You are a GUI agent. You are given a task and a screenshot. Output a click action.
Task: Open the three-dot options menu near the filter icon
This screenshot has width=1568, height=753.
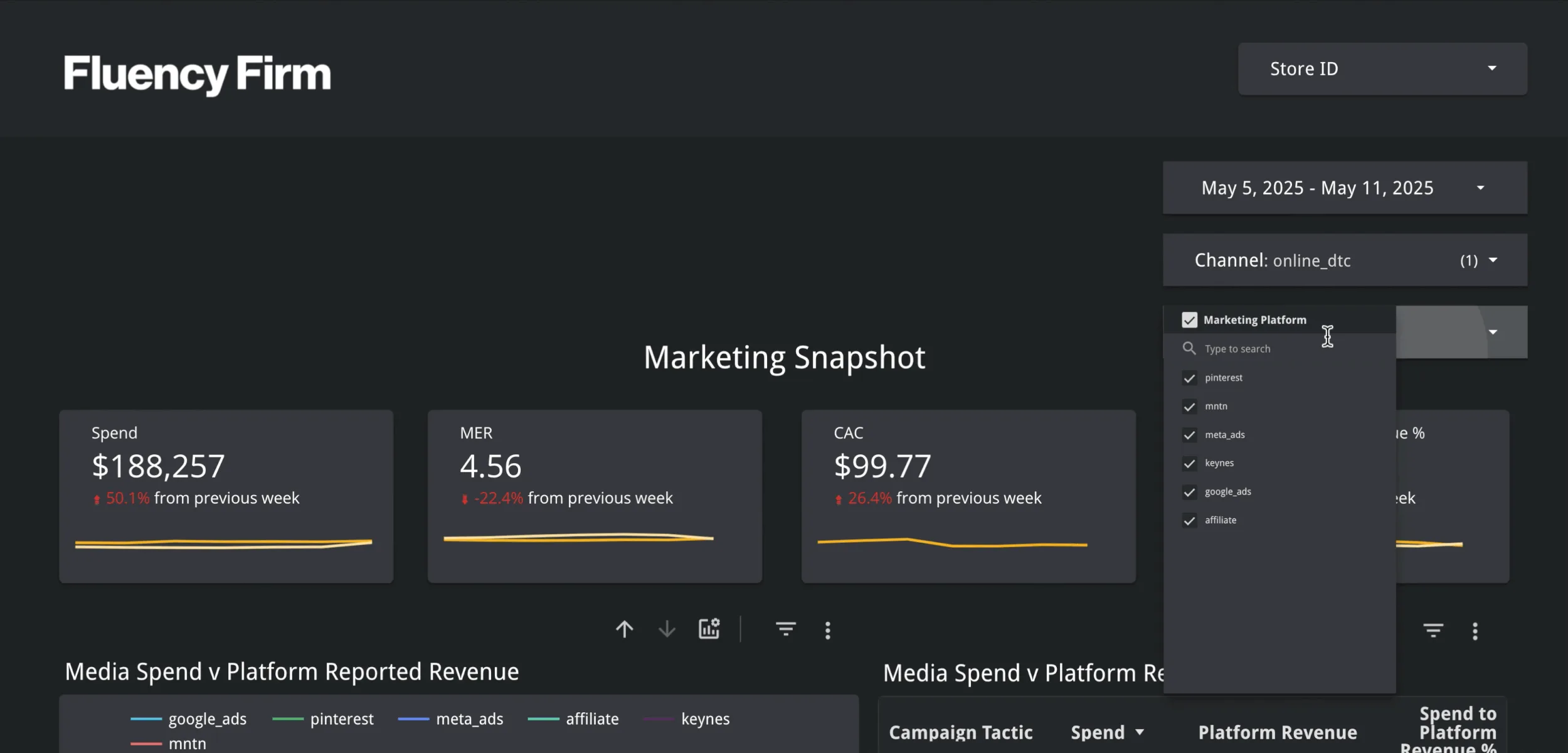[x=827, y=629]
